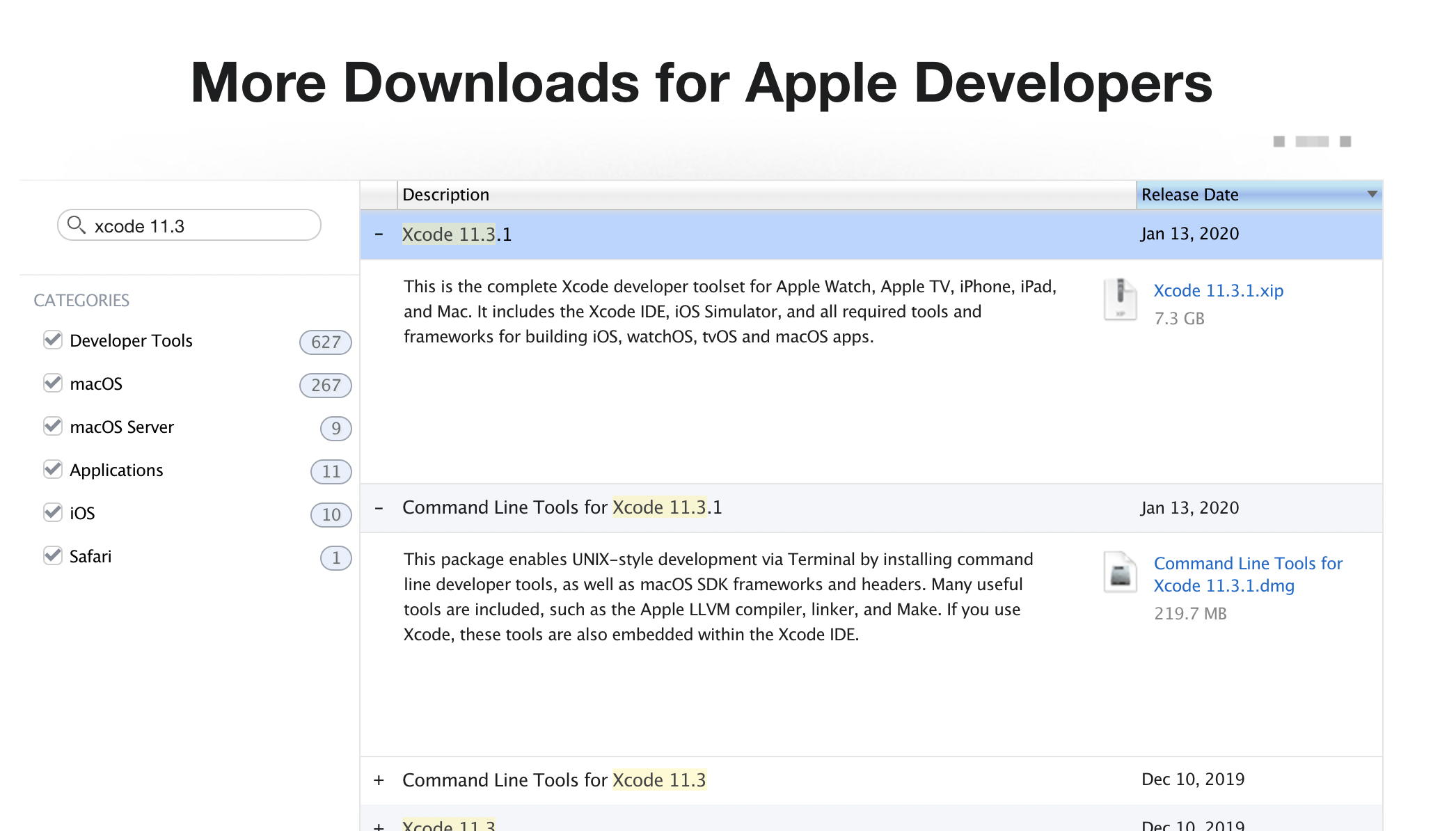Click Jan 13, 2020 date in Command Line Tools 11.3.1 row
1456x831 pixels.
[1189, 508]
